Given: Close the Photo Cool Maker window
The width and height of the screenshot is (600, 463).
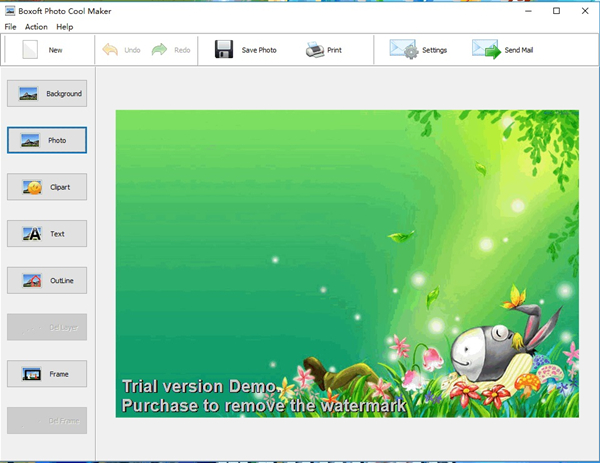Looking at the screenshot, I should tap(585, 11).
